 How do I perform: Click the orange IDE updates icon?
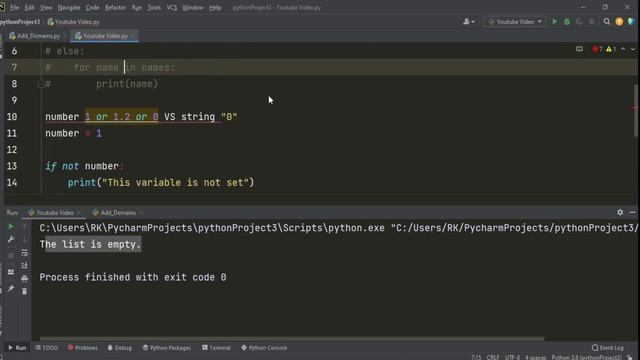click(x=619, y=22)
